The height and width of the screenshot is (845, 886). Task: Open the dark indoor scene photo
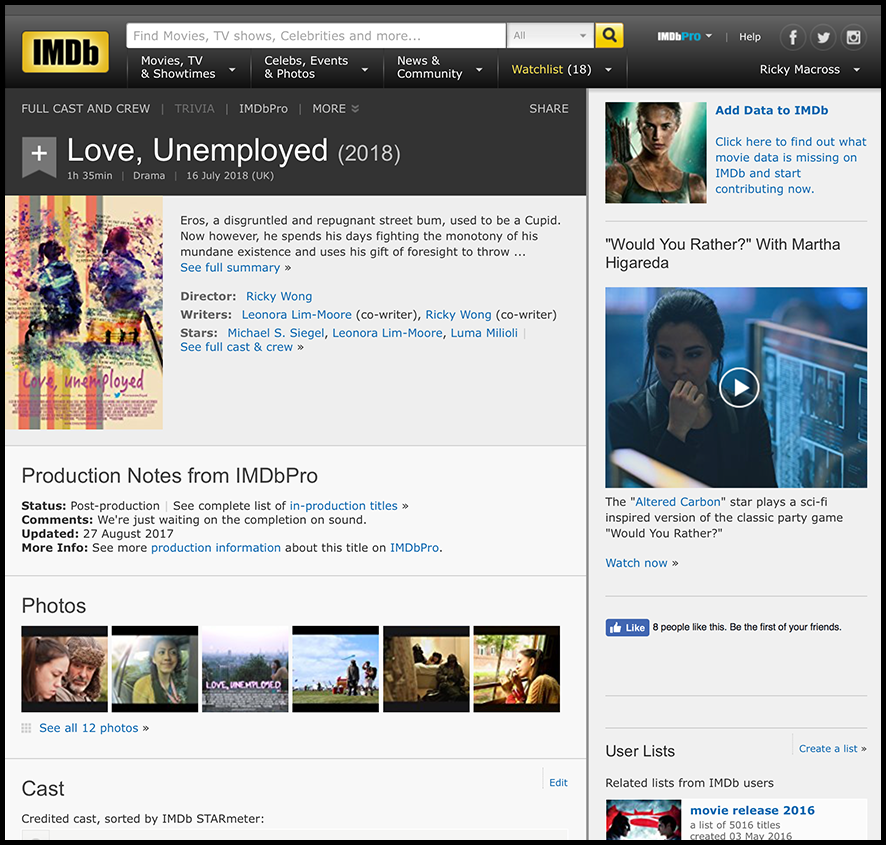pyautogui.click(x=426, y=669)
